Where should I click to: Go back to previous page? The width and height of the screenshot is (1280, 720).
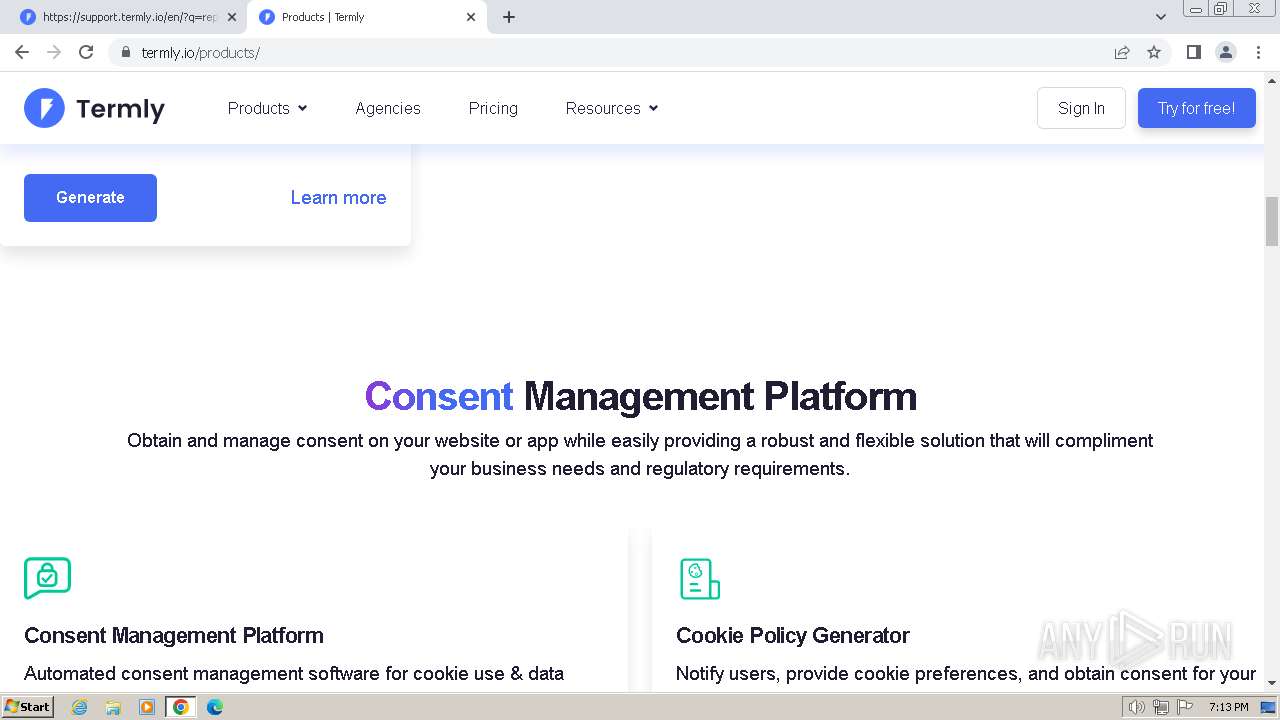(x=22, y=52)
